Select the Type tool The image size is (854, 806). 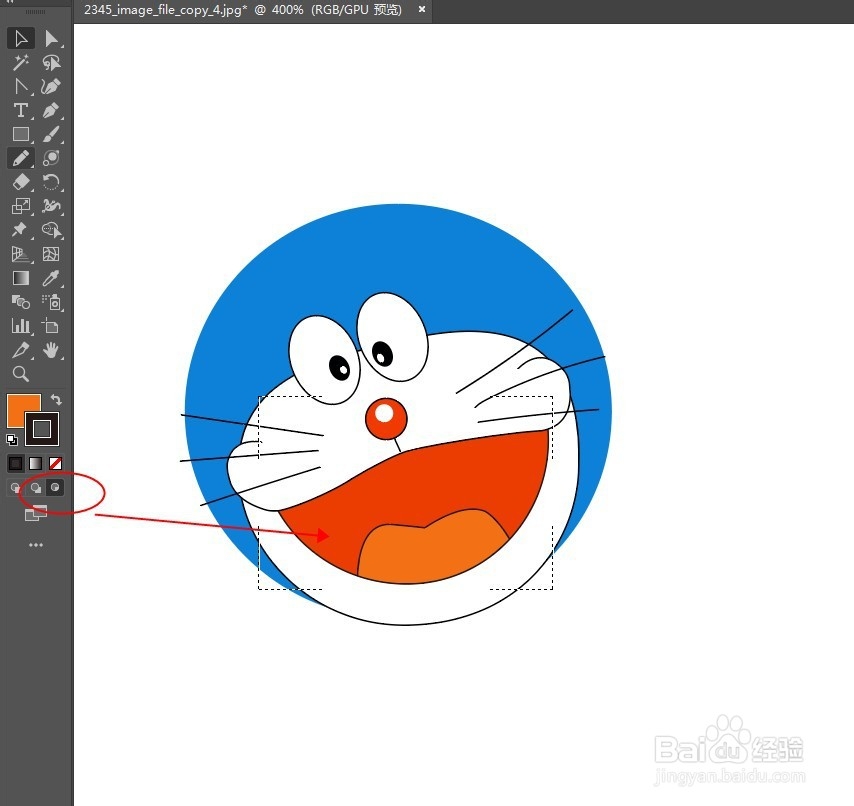(x=21, y=111)
